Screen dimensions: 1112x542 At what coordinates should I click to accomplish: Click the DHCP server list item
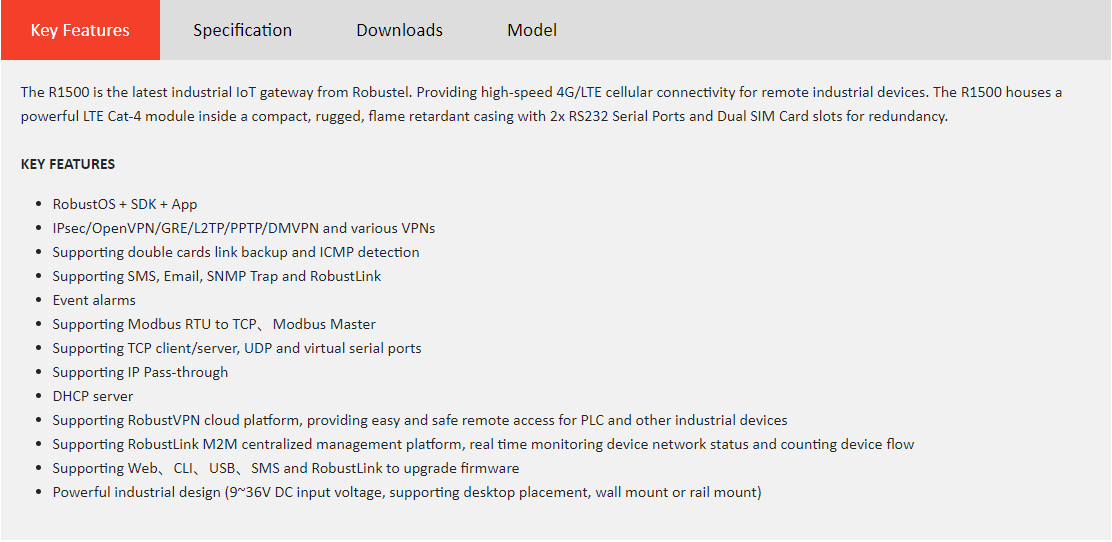(x=93, y=397)
